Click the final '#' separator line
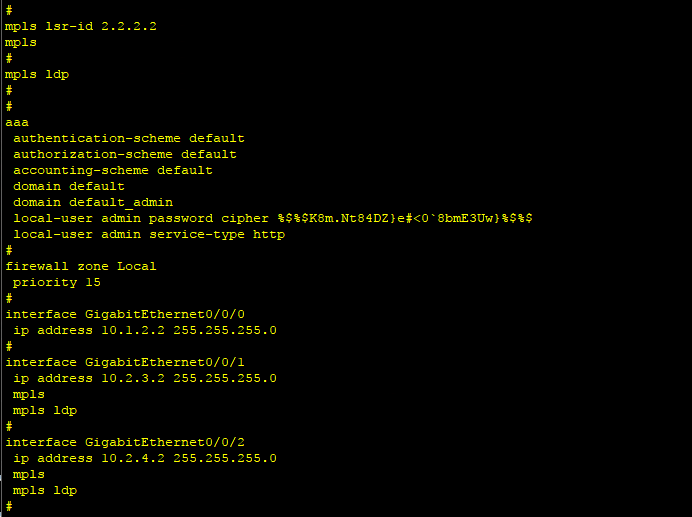 (9, 506)
